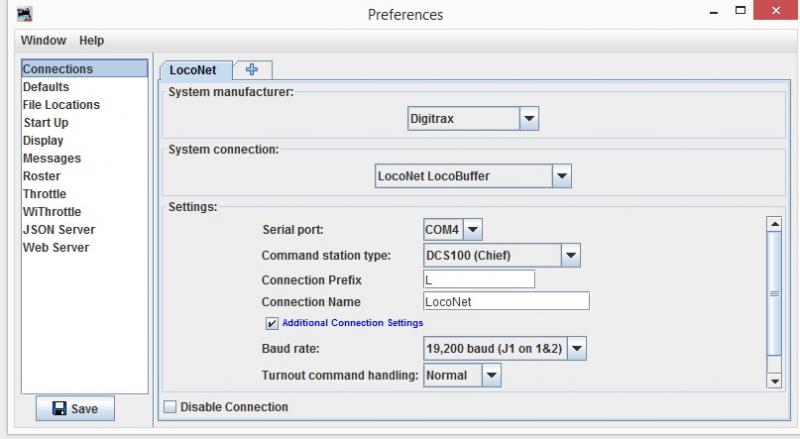
Task: Click the floppy disk Save icon
Action: pos(60,408)
